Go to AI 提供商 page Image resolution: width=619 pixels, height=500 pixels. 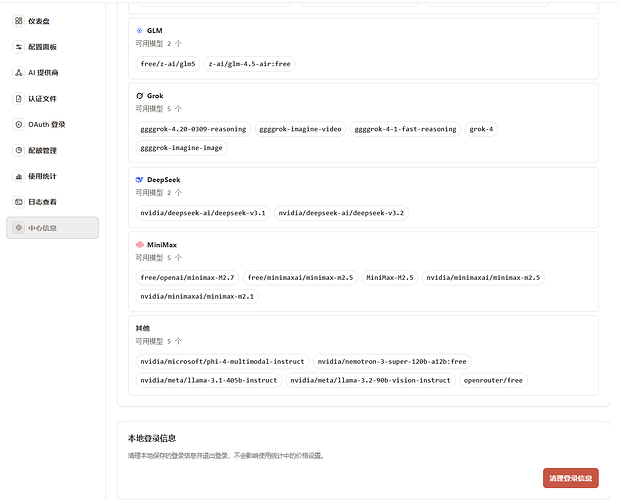coord(53,73)
